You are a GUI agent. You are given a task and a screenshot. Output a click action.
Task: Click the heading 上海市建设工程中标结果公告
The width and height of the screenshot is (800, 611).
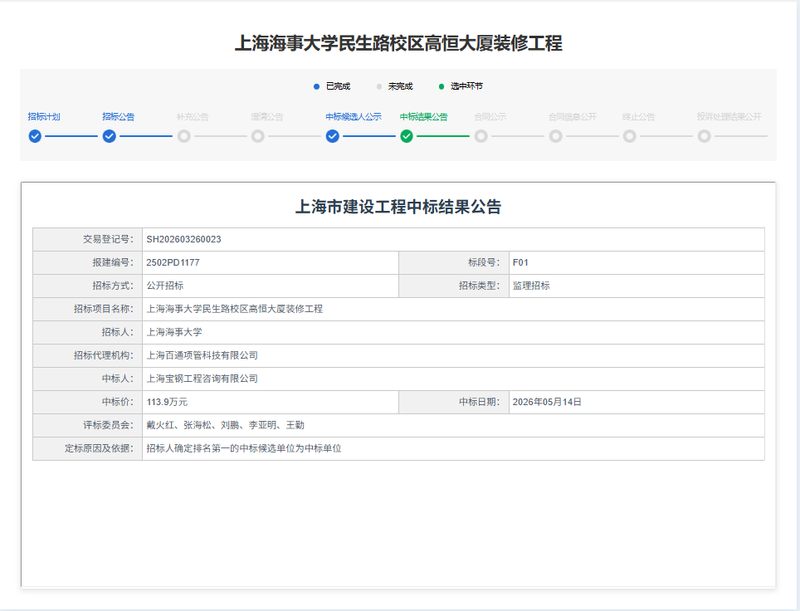[398, 207]
